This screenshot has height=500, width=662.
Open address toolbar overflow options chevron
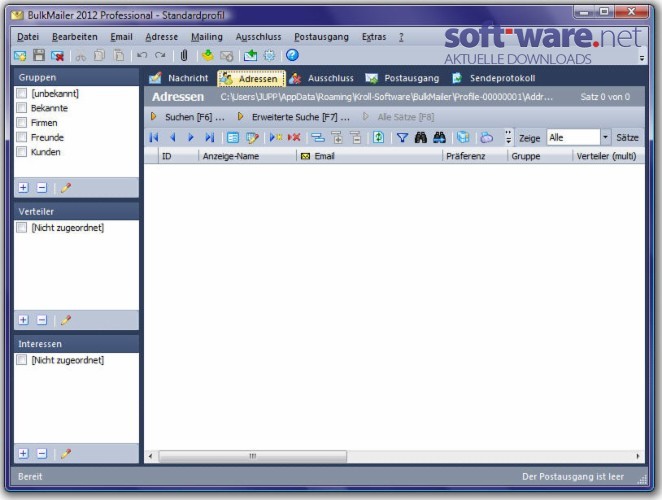point(508,137)
